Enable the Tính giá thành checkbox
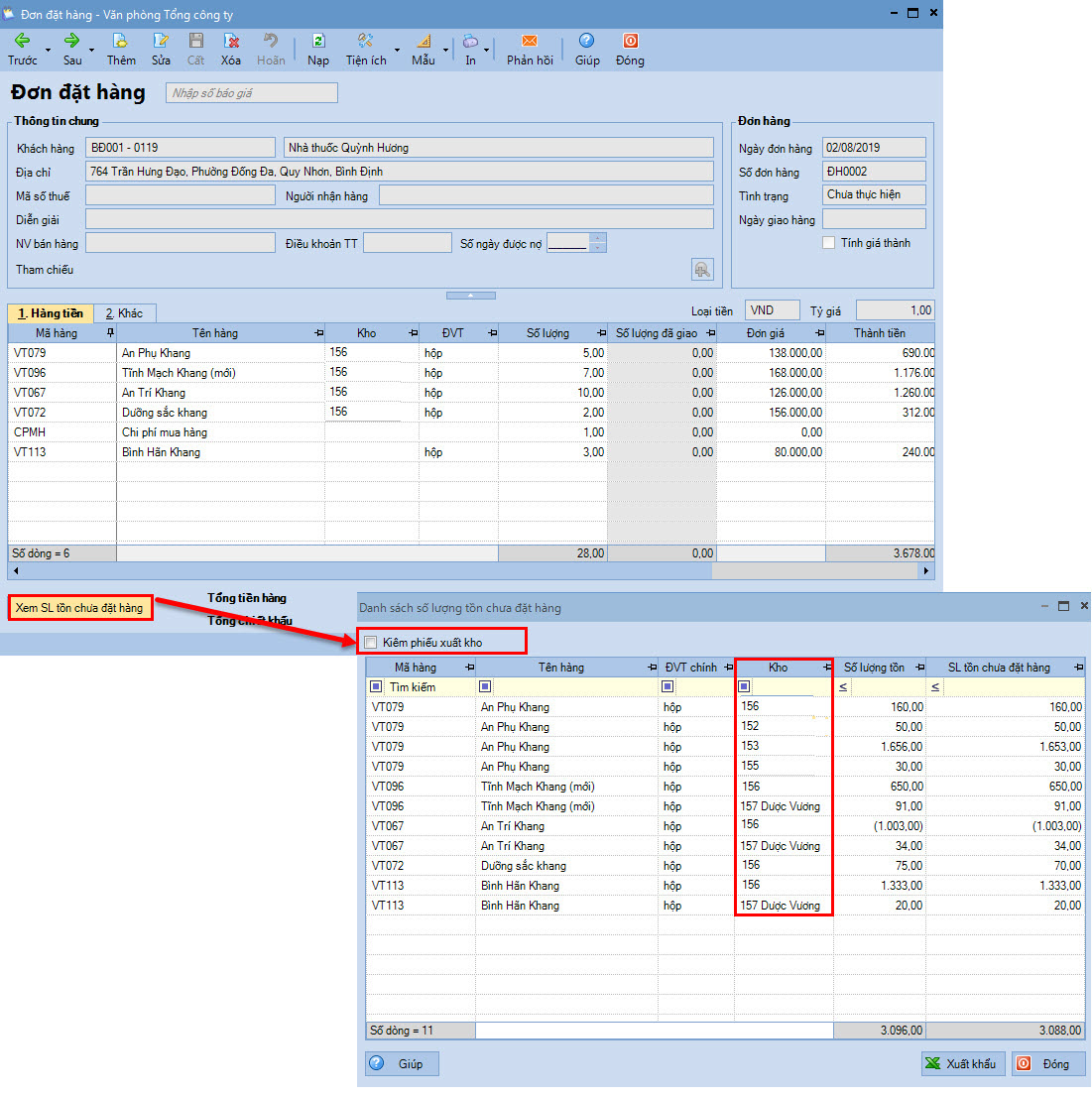The width and height of the screenshot is (1092, 1096). [x=829, y=243]
